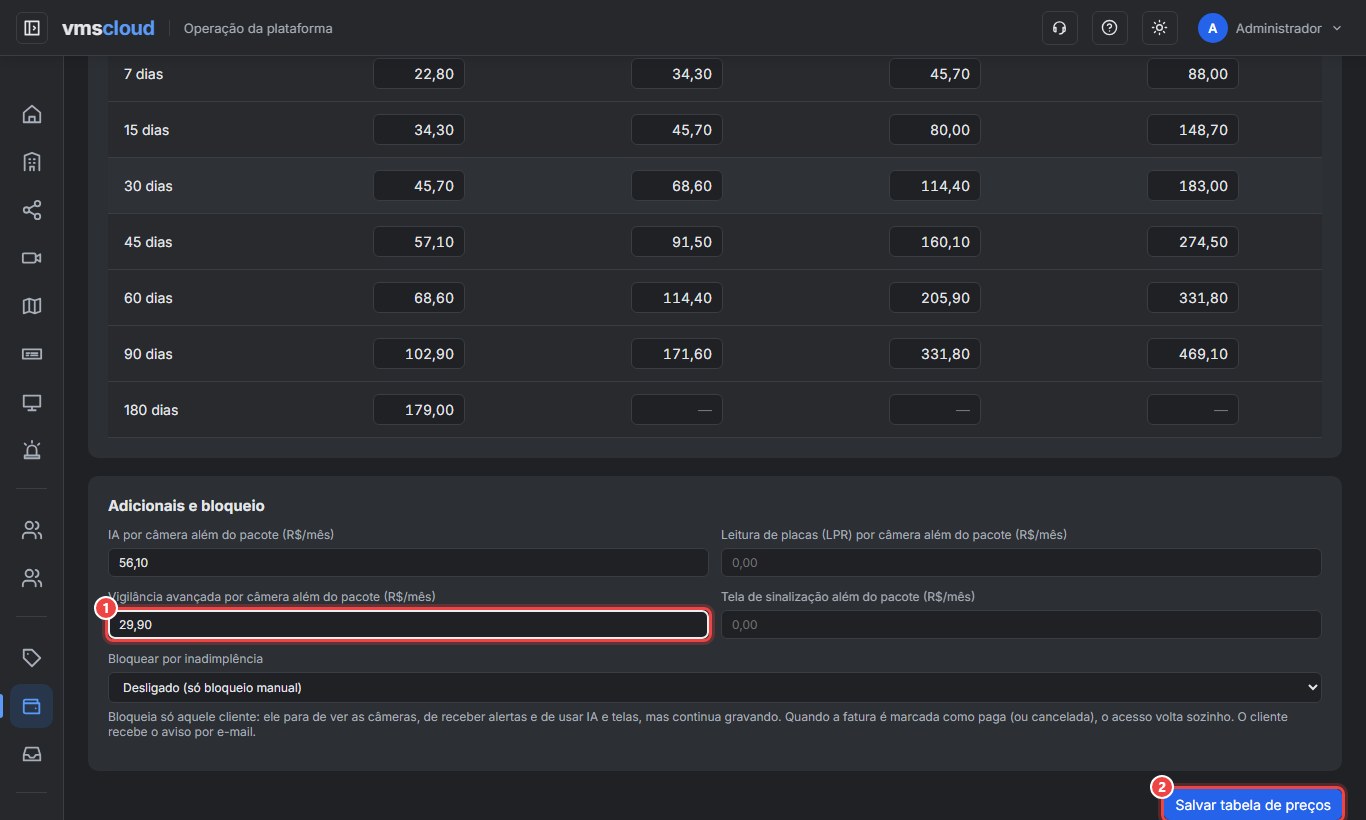Save with Salvar tabela de preços
1366x820 pixels.
click(1252, 805)
